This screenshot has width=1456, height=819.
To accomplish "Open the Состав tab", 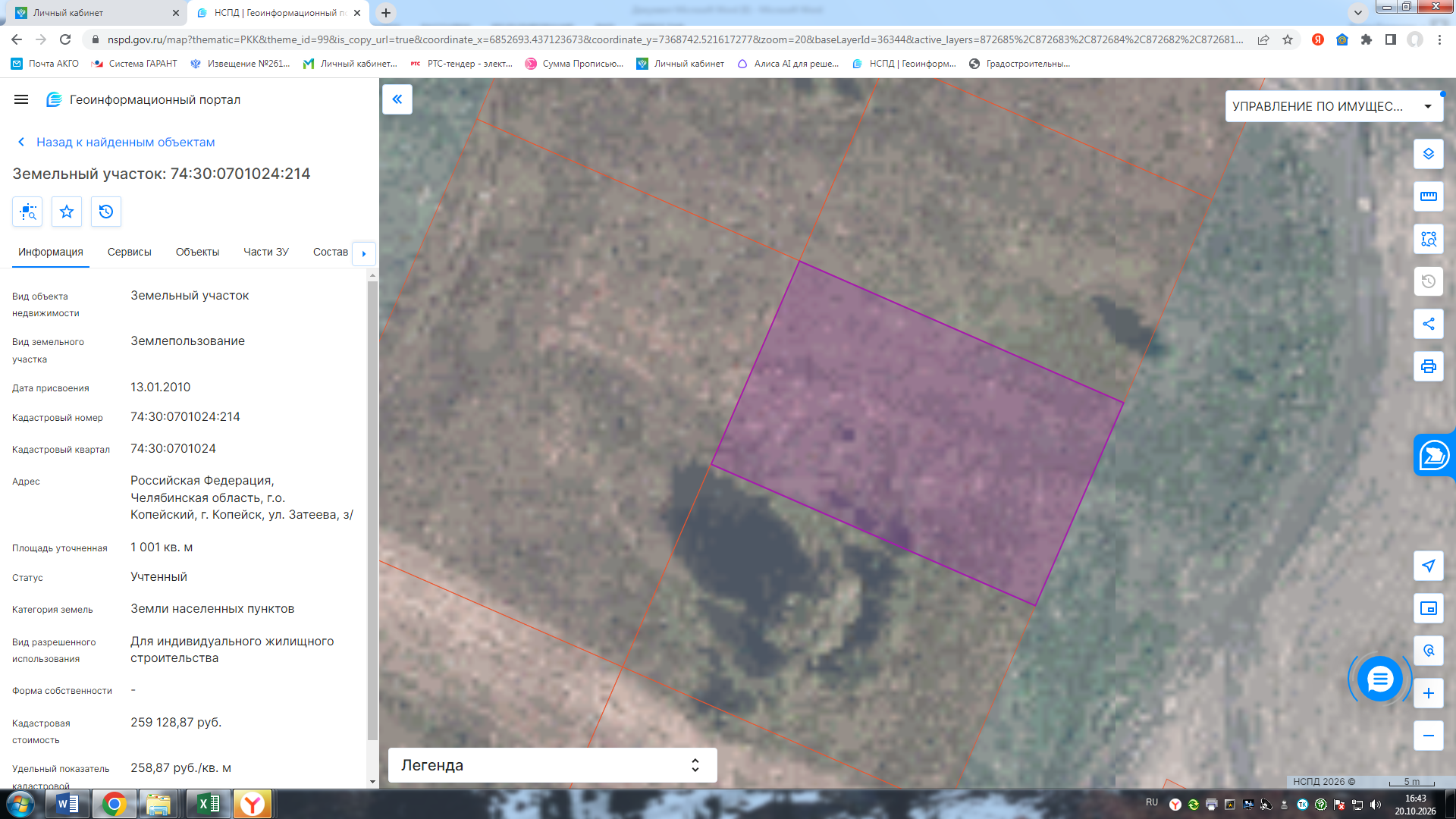I will click(x=331, y=252).
